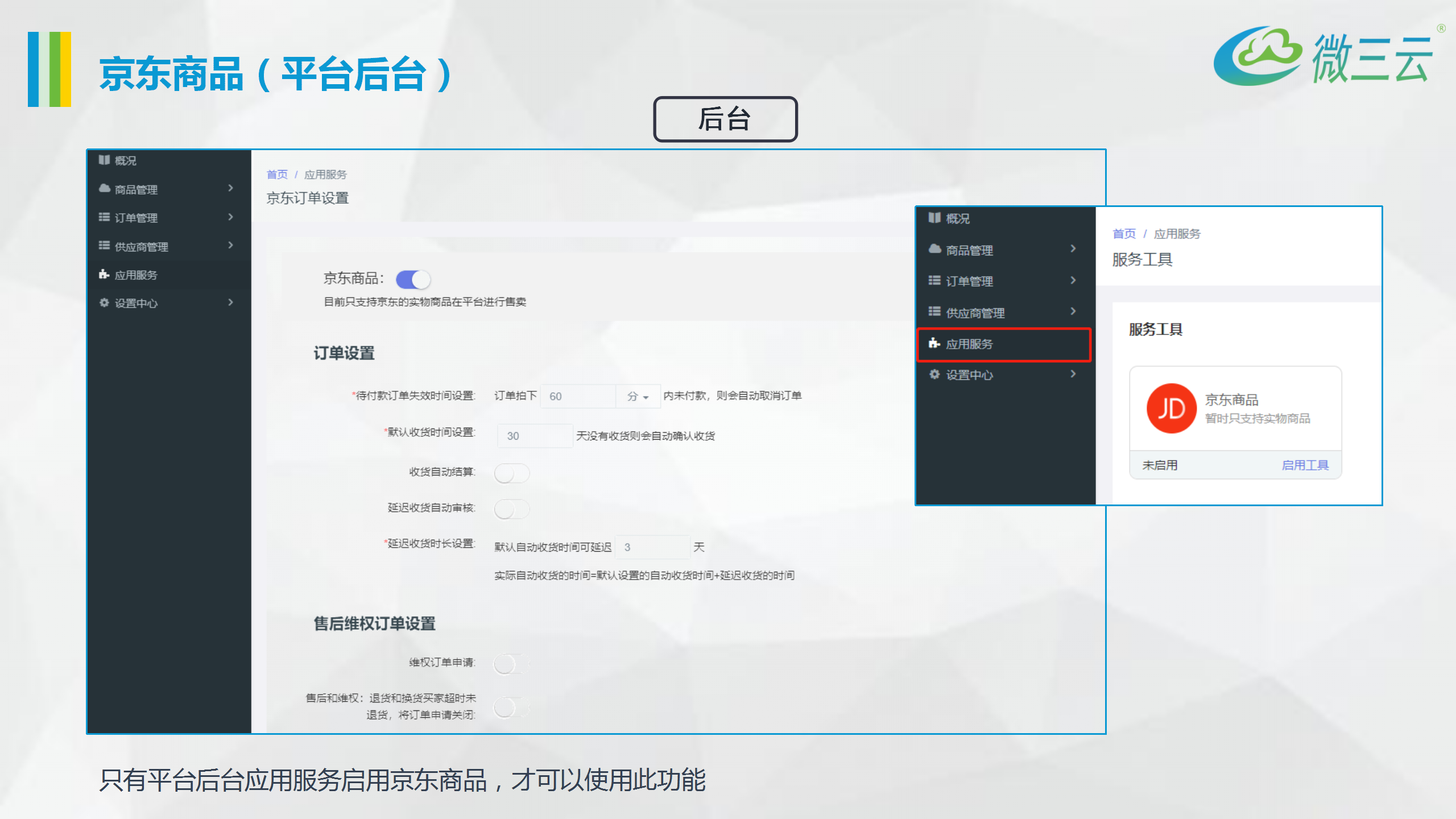The width and height of the screenshot is (1456, 819).
Task: Click 应用服务 breadcrumb above 京东订单设置
Action: [325, 175]
